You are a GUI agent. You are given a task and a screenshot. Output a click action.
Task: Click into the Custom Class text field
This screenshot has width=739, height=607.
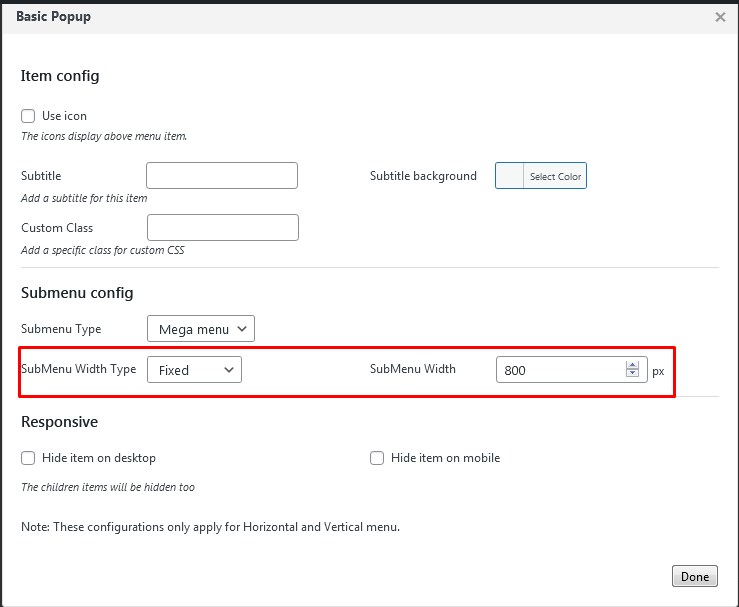(x=222, y=228)
